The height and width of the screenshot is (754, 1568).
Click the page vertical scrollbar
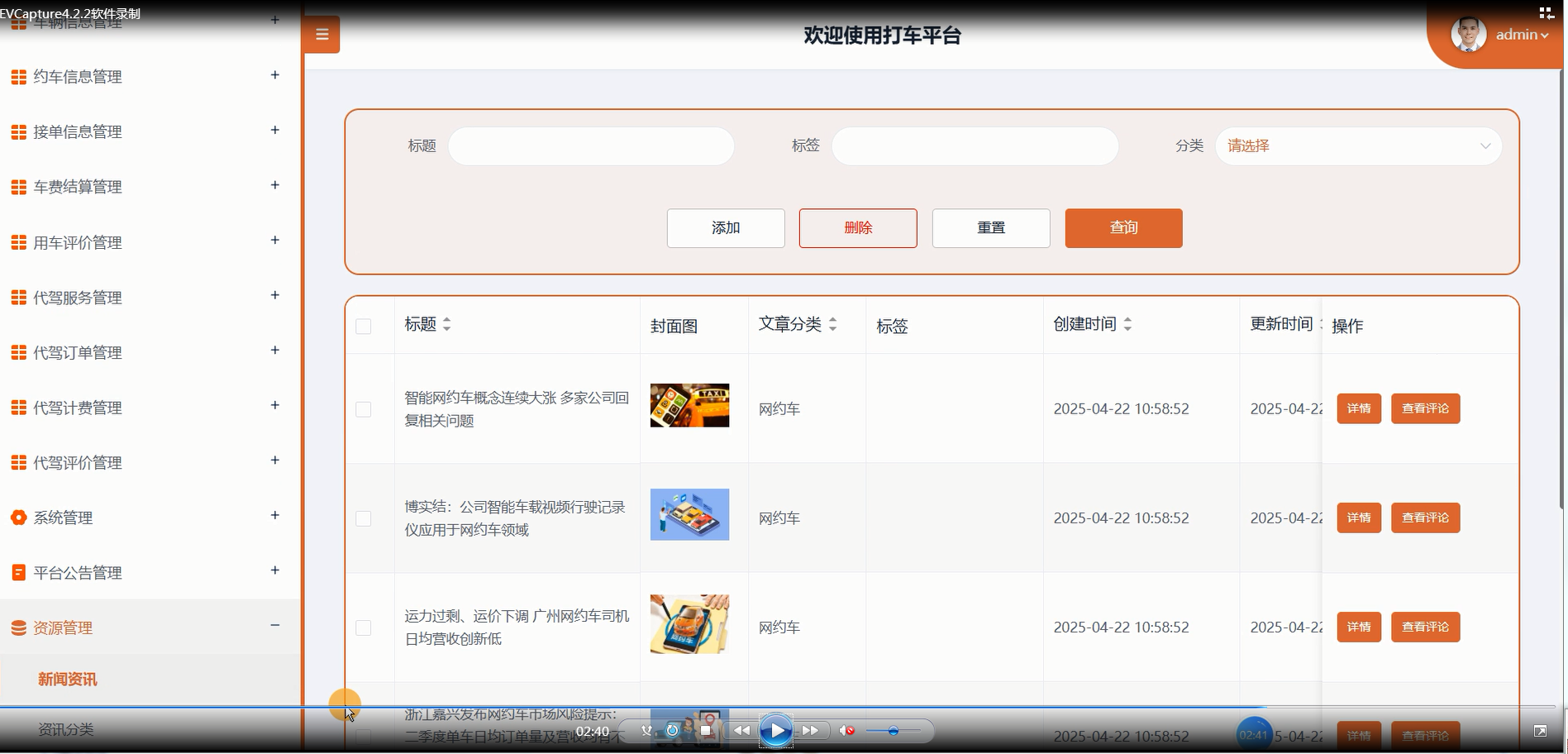click(x=1563, y=289)
